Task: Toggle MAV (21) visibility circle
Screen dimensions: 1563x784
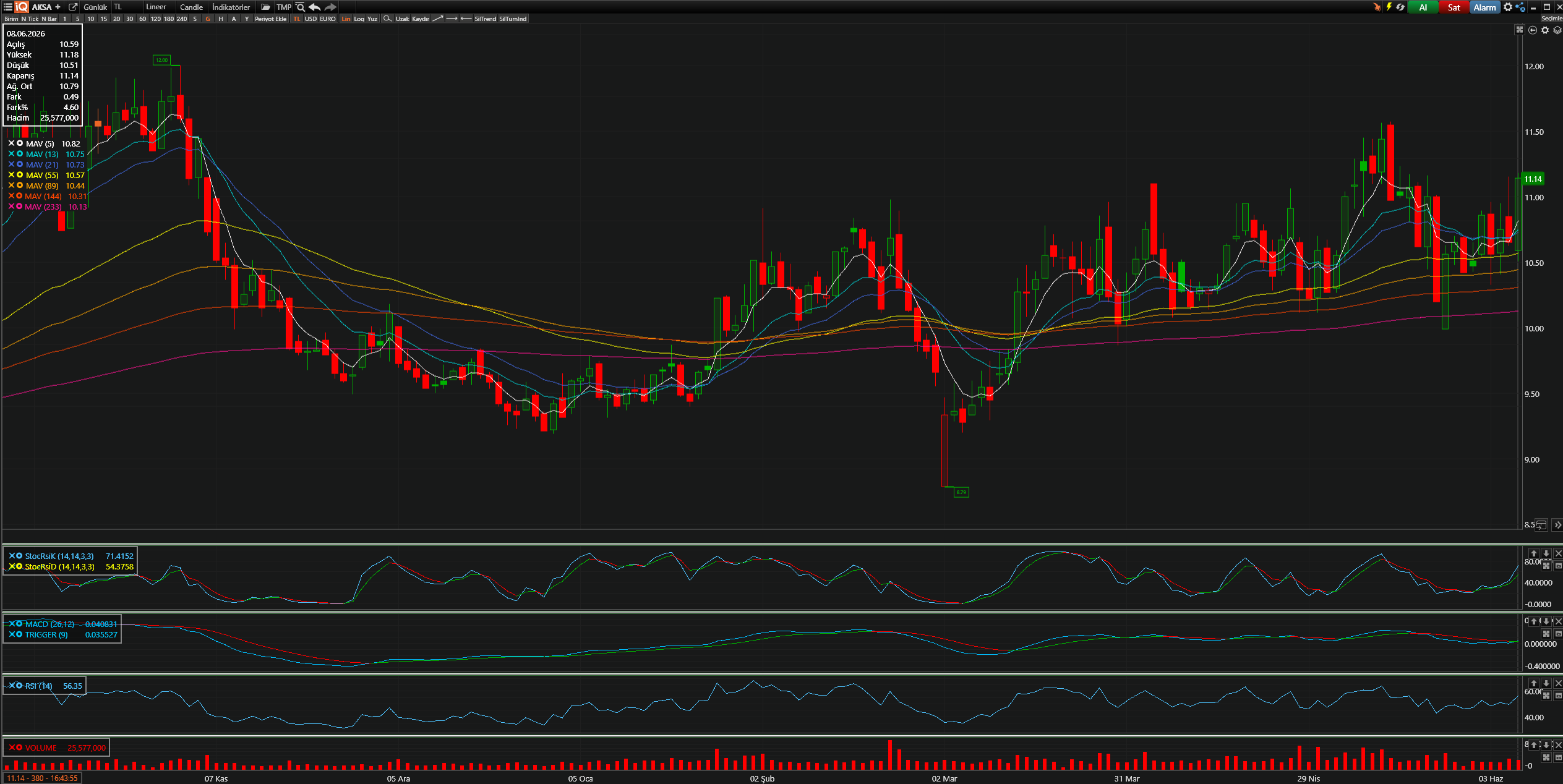Action: [20, 164]
